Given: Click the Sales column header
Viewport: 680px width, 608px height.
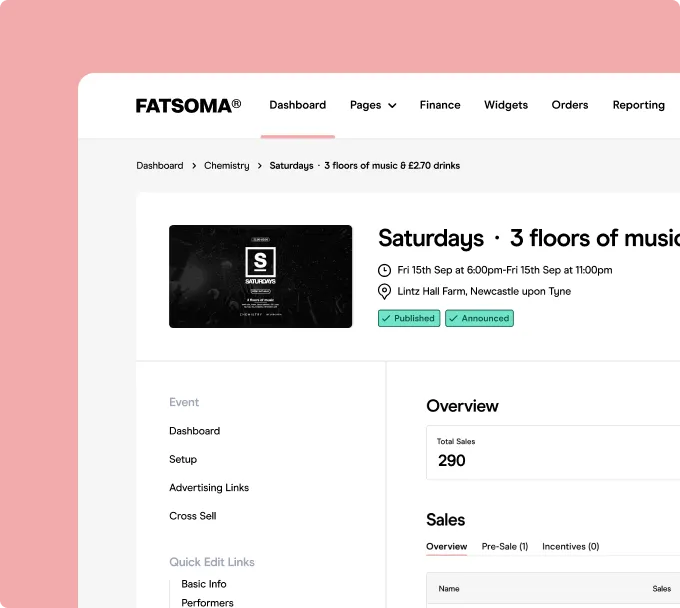Looking at the screenshot, I should tap(662, 589).
